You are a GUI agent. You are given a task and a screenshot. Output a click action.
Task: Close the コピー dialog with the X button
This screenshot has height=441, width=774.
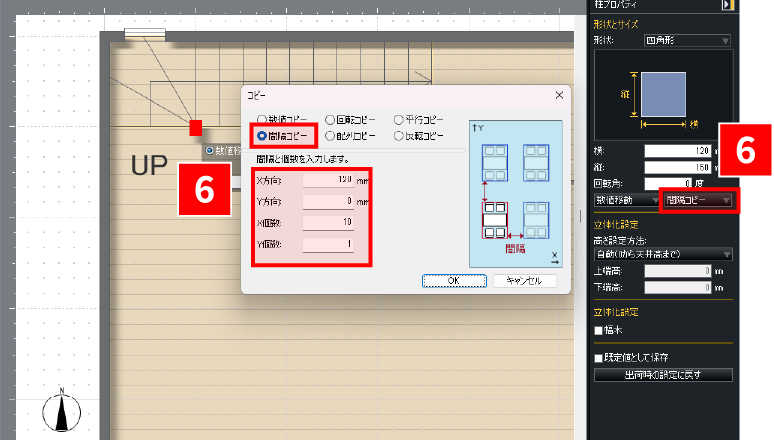(559, 95)
